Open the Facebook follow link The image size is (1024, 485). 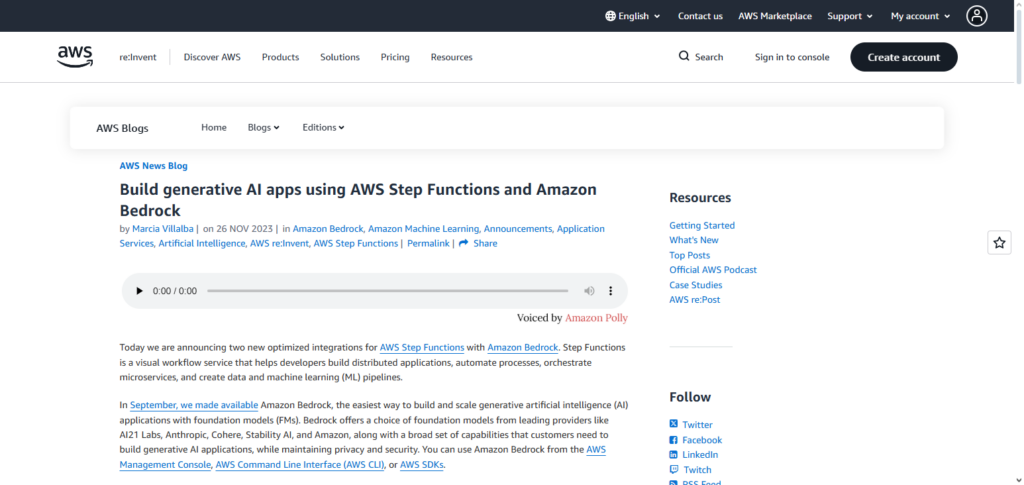click(x=701, y=440)
